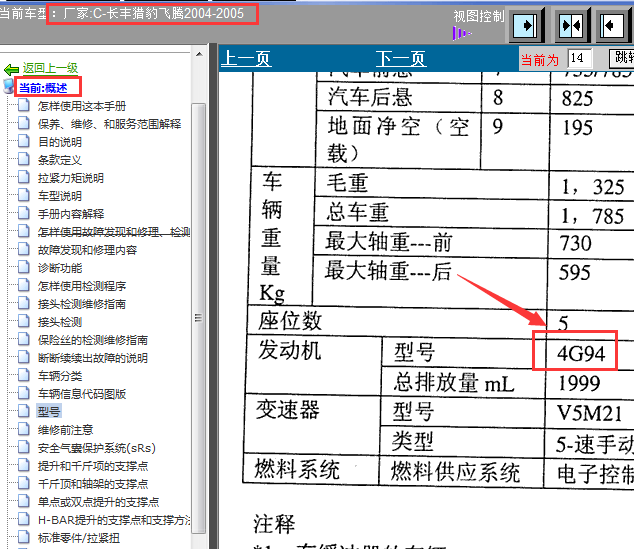Click document icon beside 安全气囊保护系统

pyautogui.click(x=24, y=447)
